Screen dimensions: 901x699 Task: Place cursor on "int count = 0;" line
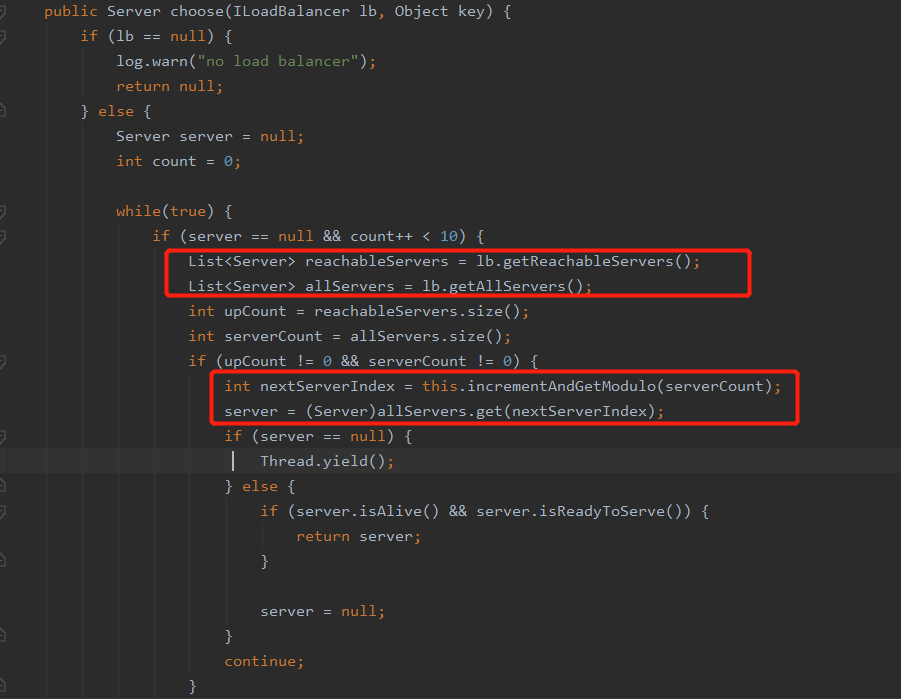pos(178,162)
